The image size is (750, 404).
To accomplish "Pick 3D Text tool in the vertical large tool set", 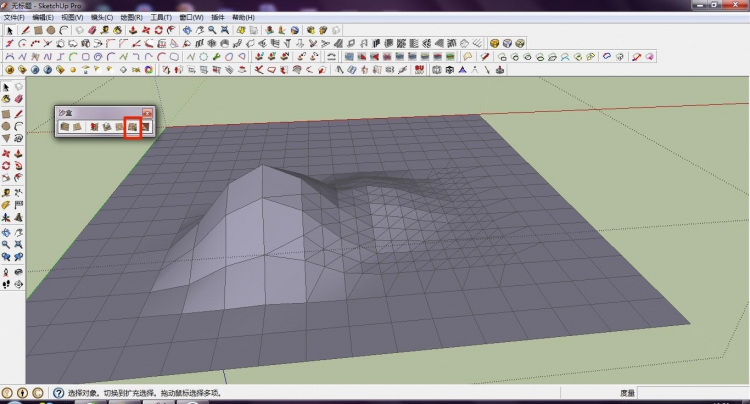I will click(18, 217).
